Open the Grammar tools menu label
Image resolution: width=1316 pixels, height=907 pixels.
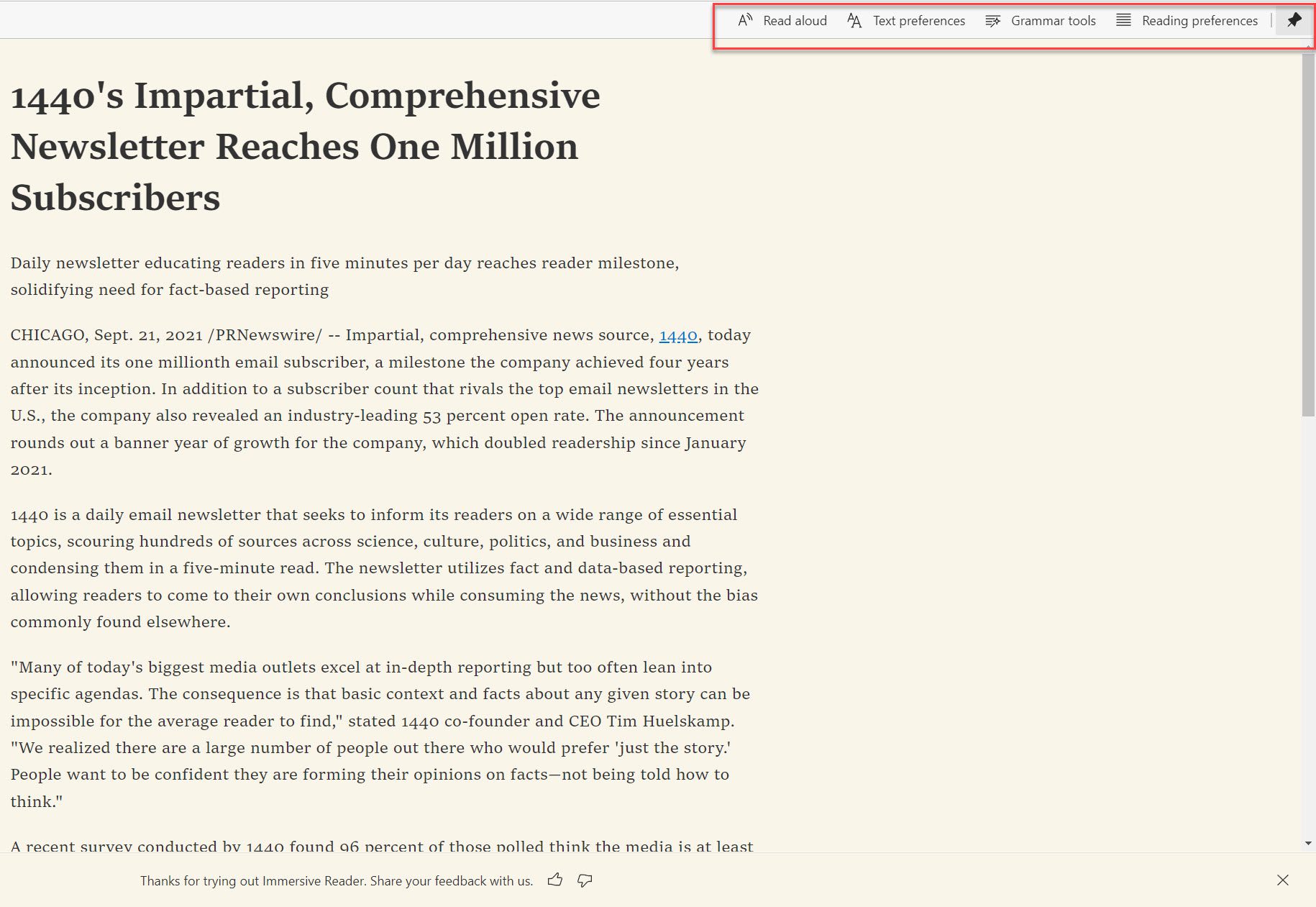(x=1054, y=21)
